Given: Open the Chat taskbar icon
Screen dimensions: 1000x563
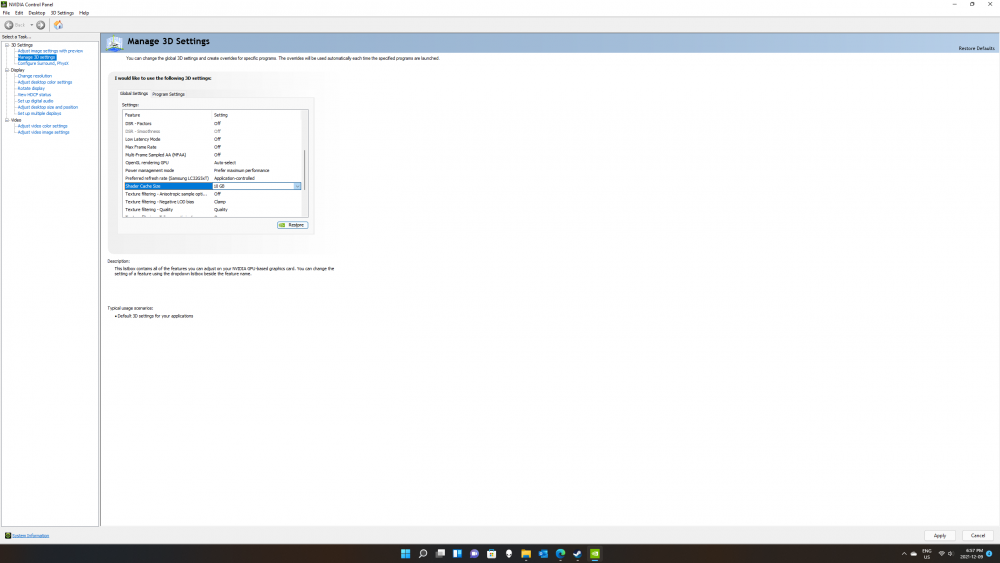Looking at the screenshot, I should [x=474, y=553].
